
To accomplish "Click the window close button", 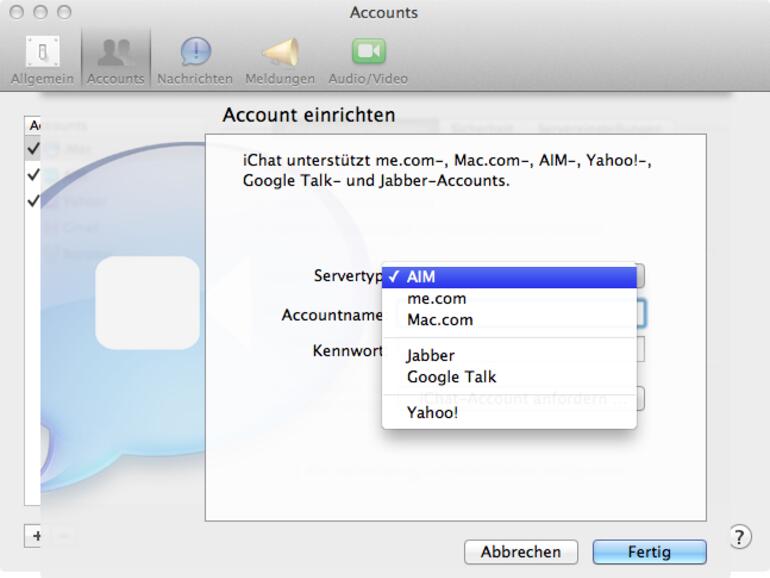I will click(17, 12).
